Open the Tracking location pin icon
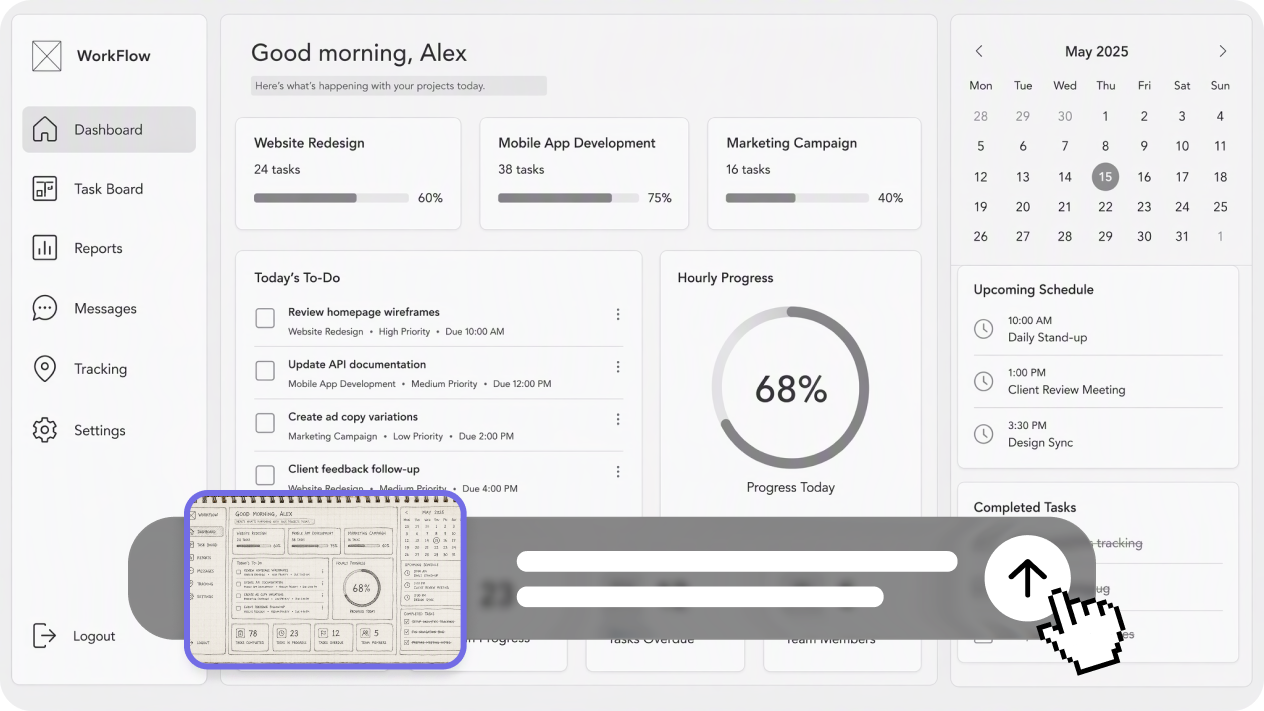Screen dimensions: 1264x711 point(45,369)
